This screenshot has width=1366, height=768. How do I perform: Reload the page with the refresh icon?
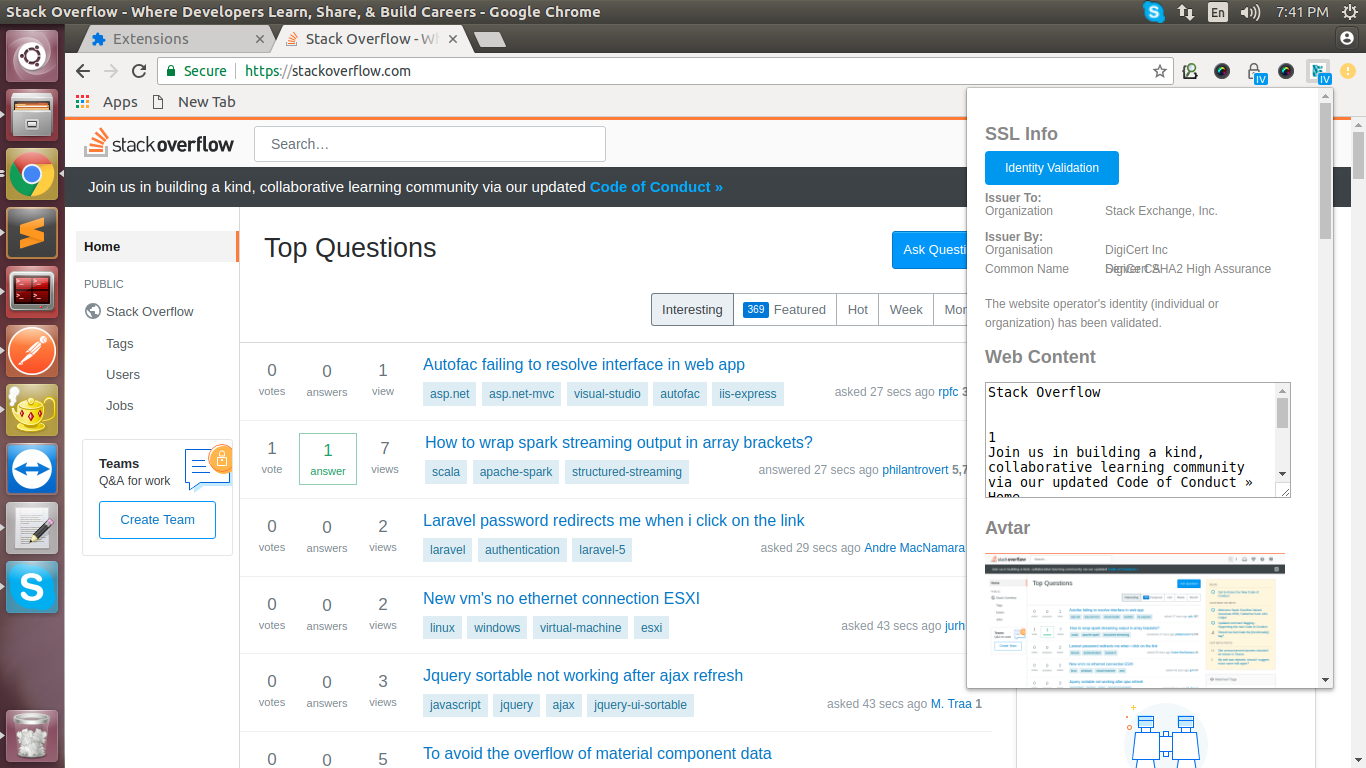[139, 71]
